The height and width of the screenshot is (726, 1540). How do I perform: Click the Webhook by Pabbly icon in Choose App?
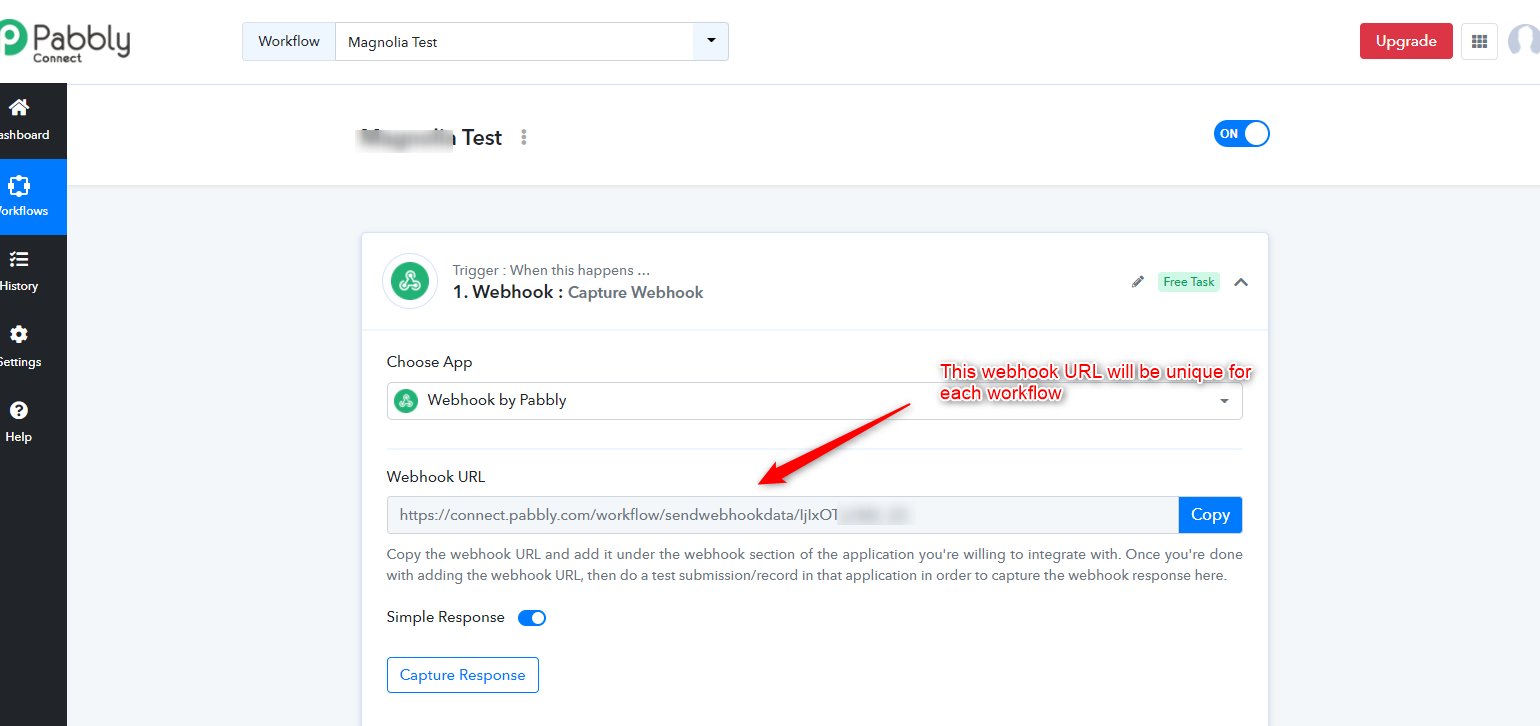click(x=406, y=400)
